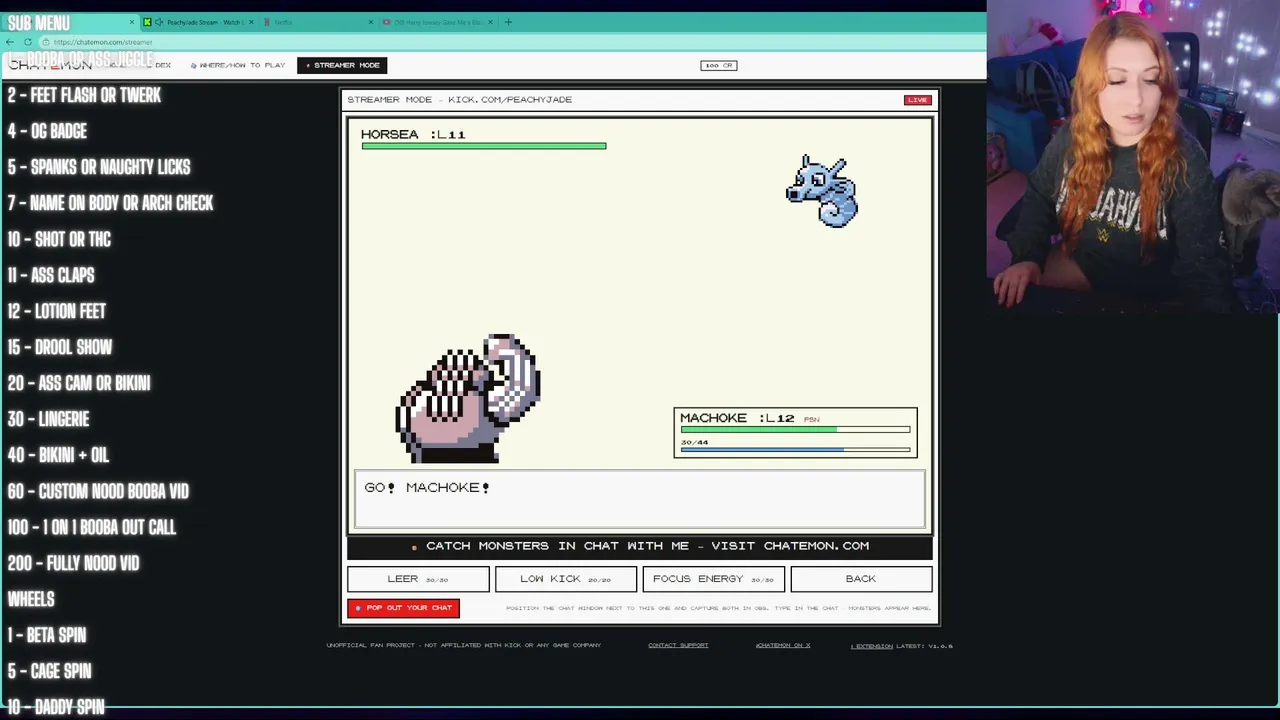Open the Where/How to Play page
The width and height of the screenshot is (1280, 720).
[x=238, y=65]
